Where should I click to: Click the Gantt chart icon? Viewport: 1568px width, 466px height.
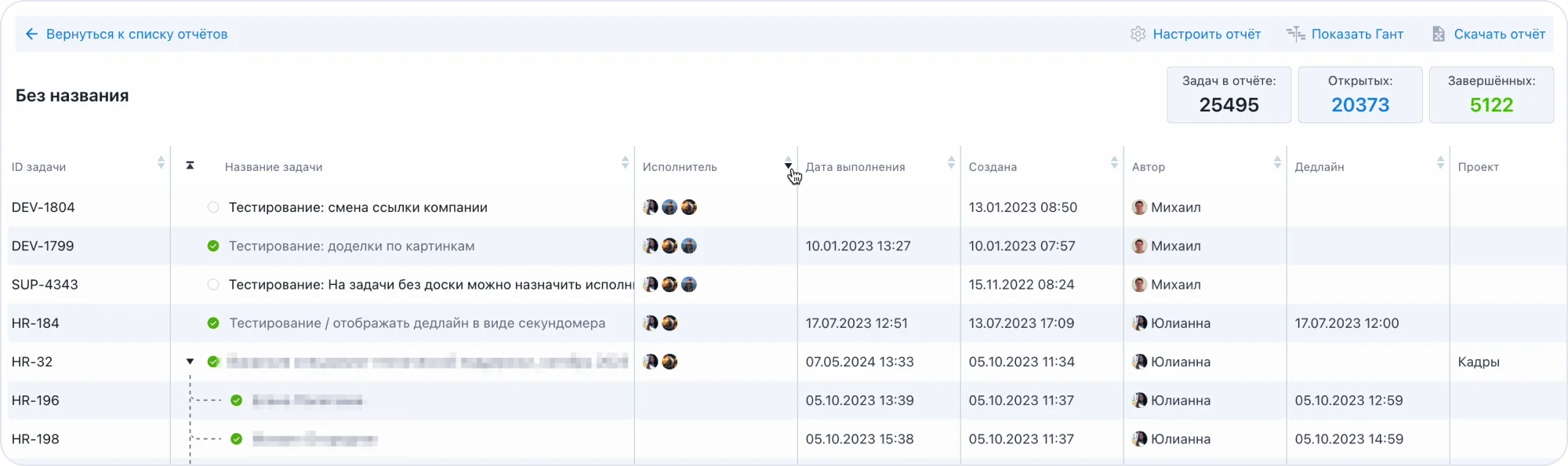(x=1295, y=34)
